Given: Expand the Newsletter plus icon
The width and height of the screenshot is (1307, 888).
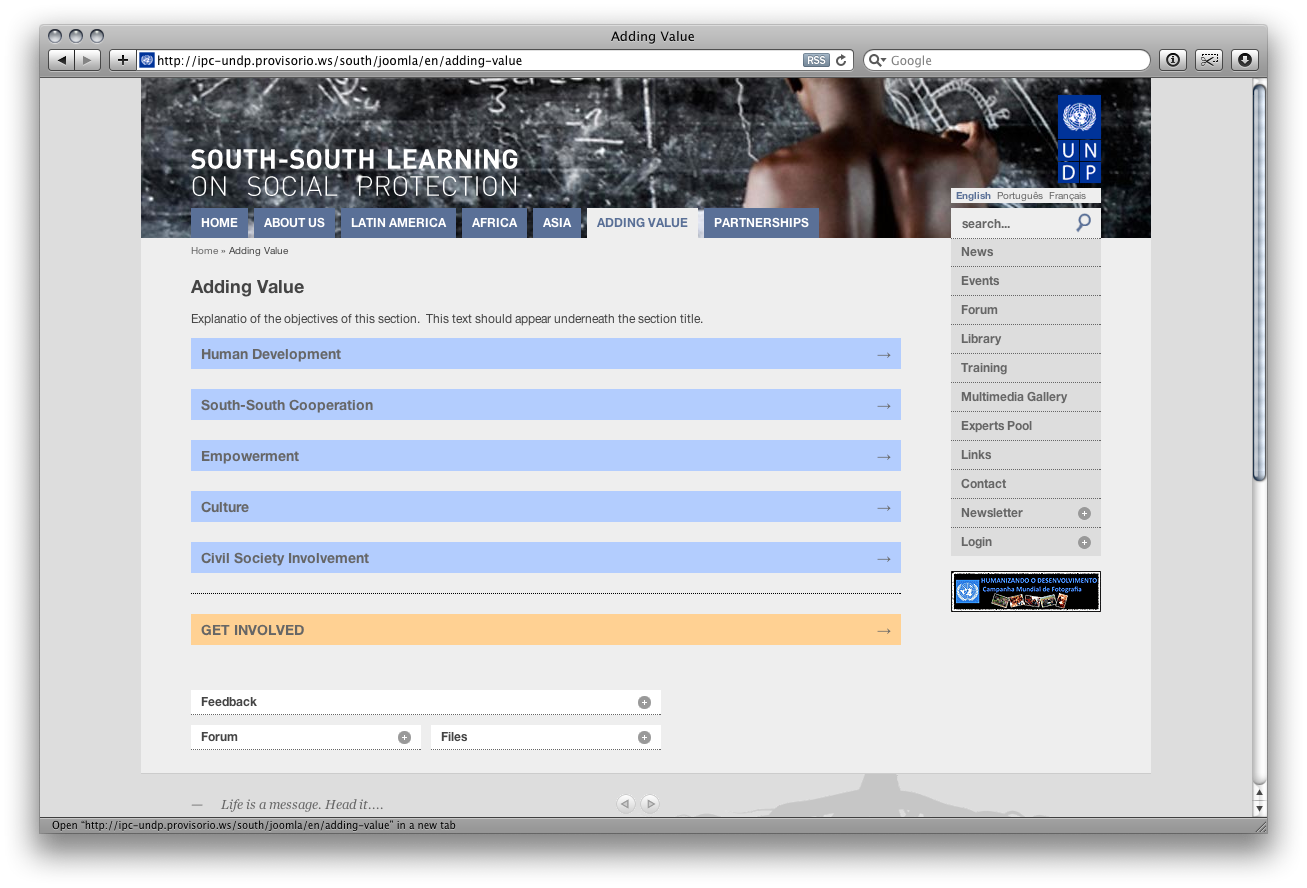Looking at the screenshot, I should click(1084, 513).
